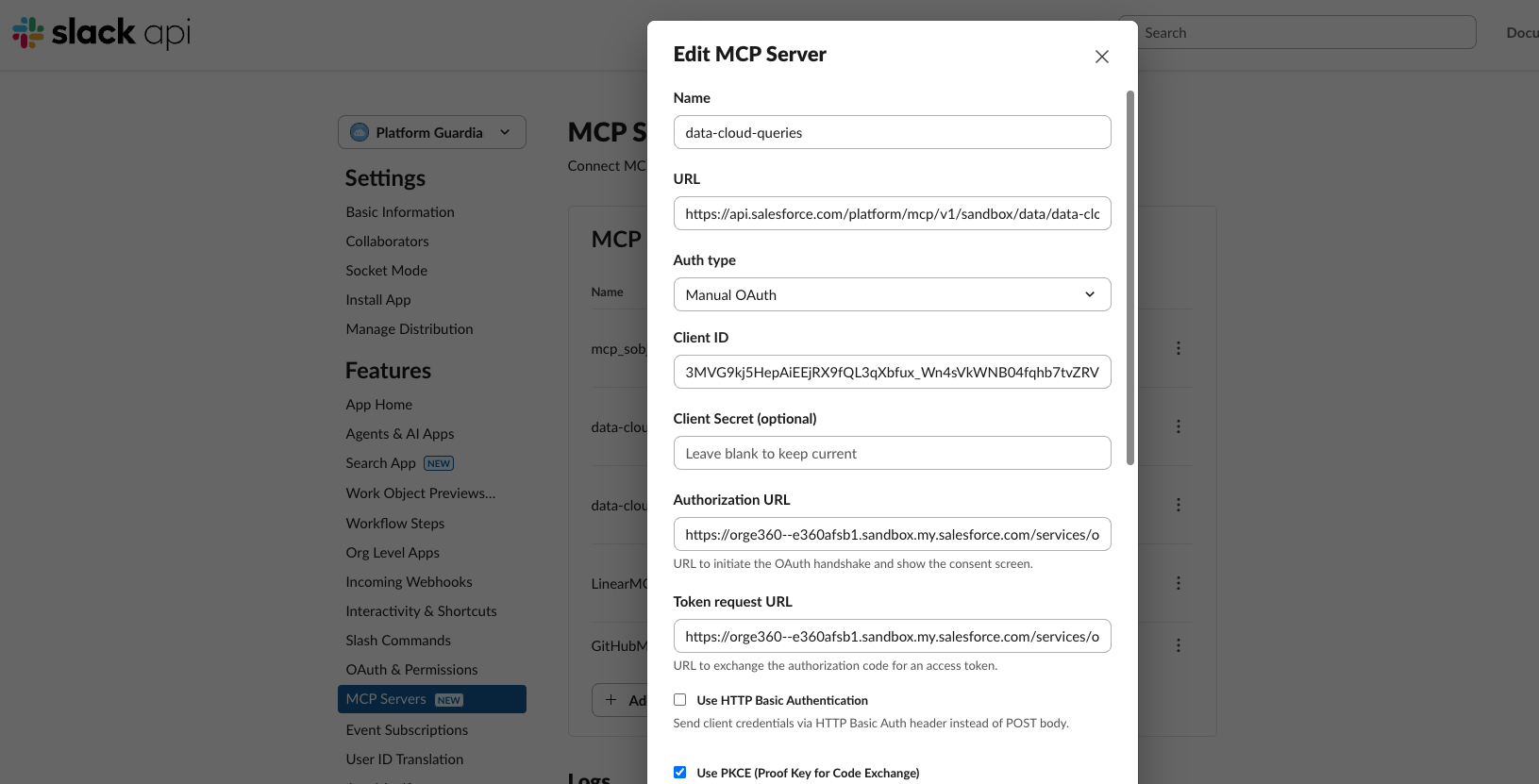Go to Collaborators page
Image resolution: width=1539 pixels, height=784 pixels.
pyautogui.click(x=387, y=242)
